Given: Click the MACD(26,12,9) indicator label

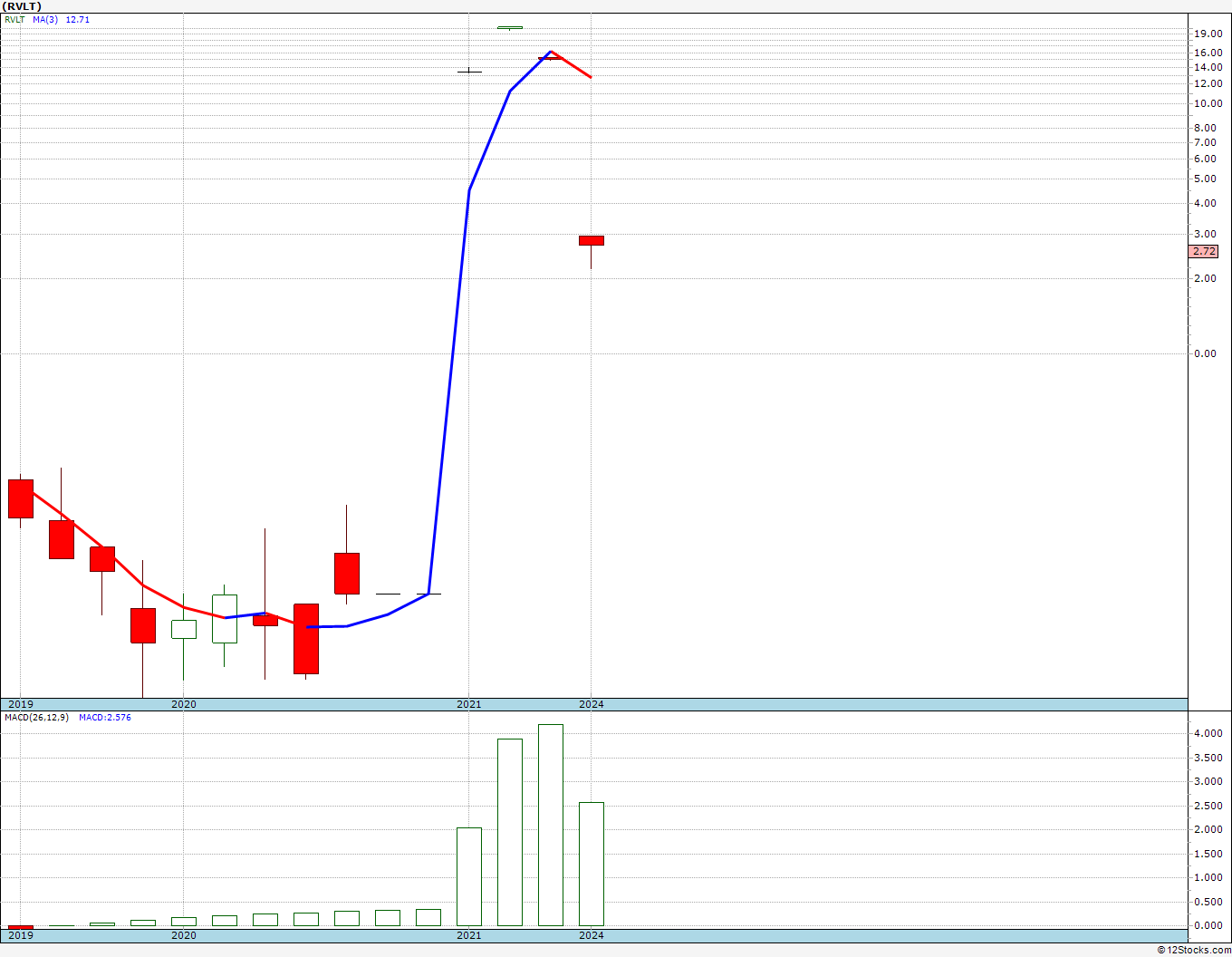Looking at the screenshot, I should (37, 718).
